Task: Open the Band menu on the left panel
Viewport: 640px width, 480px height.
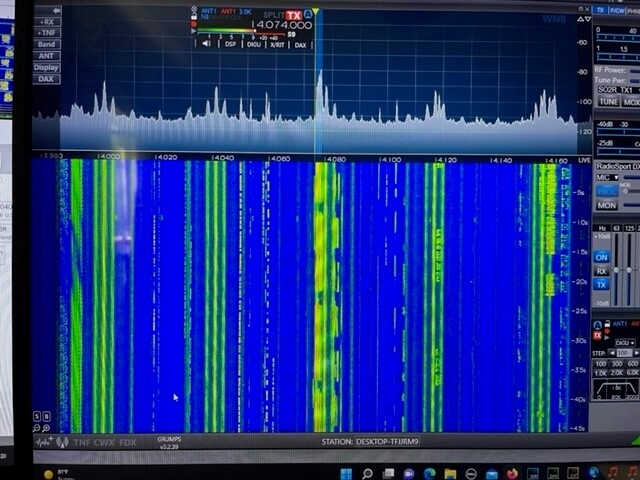Action: click(46, 44)
